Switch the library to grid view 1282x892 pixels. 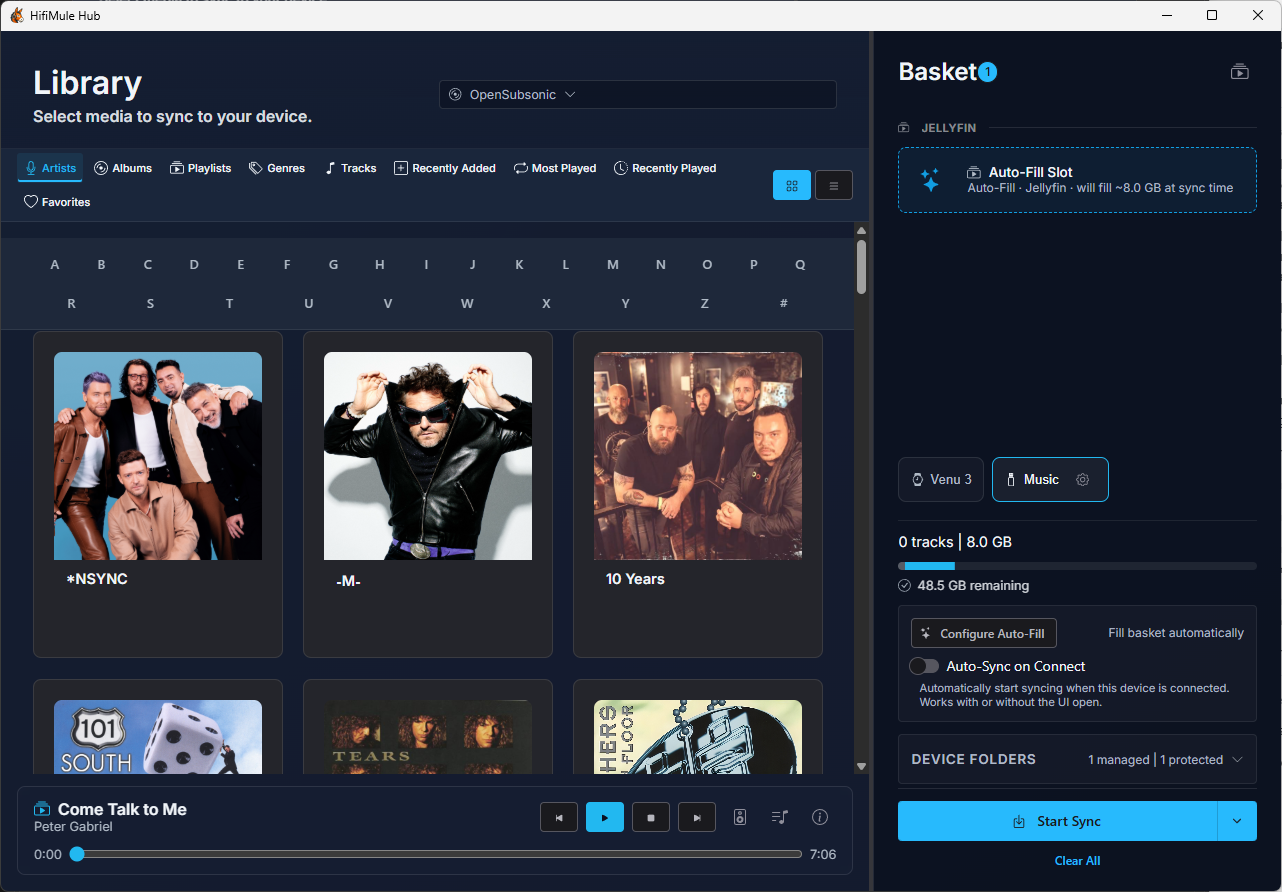(792, 185)
